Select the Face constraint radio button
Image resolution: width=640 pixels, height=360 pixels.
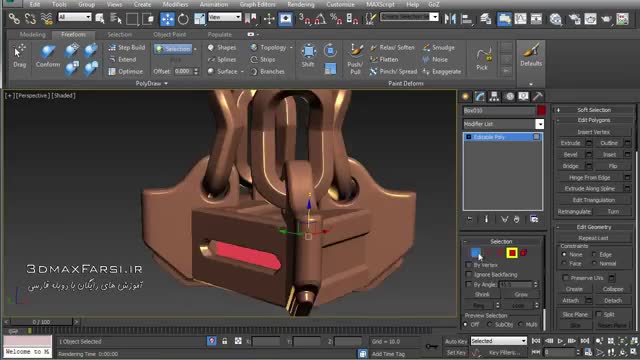(564, 264)
